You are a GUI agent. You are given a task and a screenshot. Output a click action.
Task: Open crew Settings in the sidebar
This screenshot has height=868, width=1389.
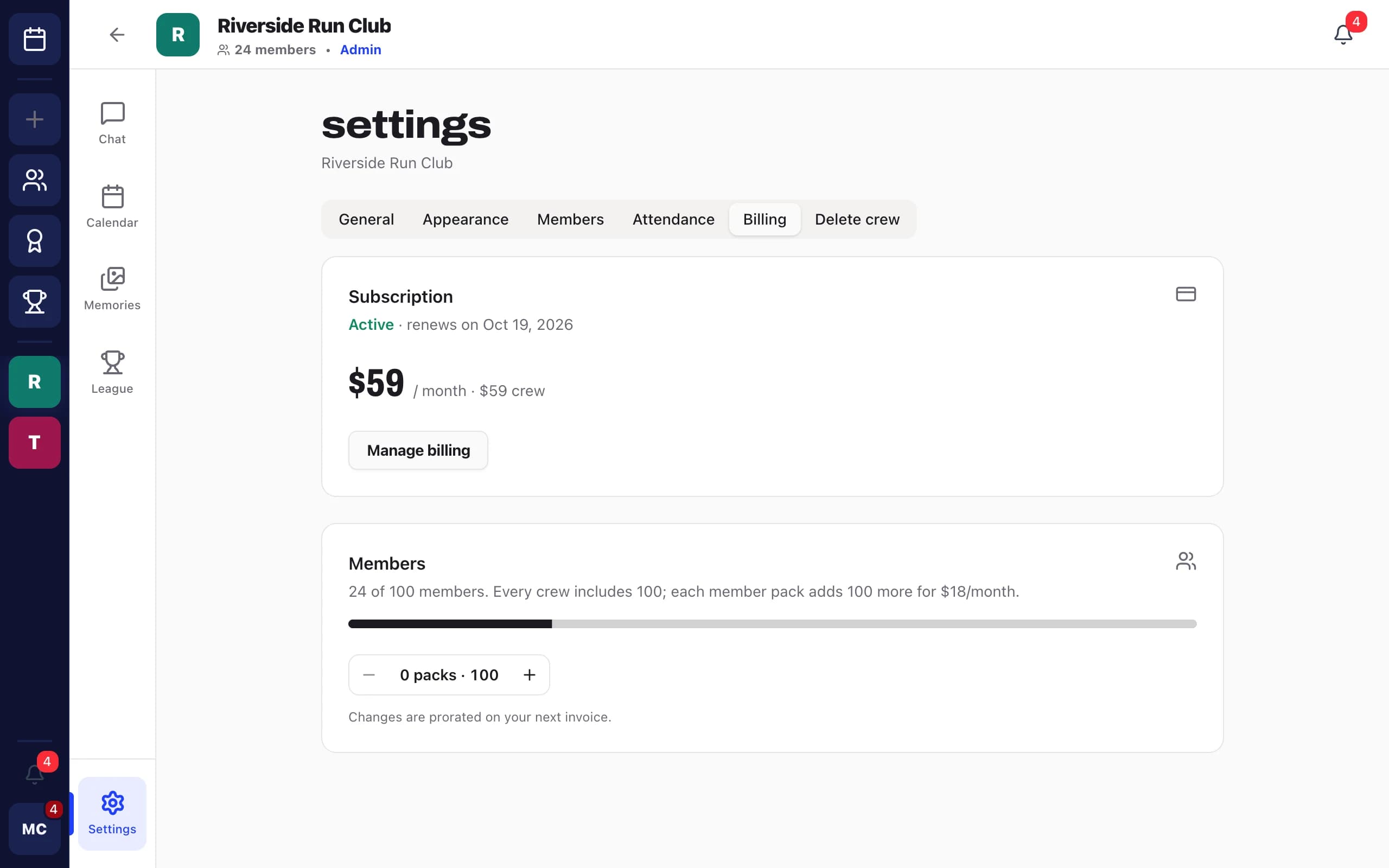112,813
